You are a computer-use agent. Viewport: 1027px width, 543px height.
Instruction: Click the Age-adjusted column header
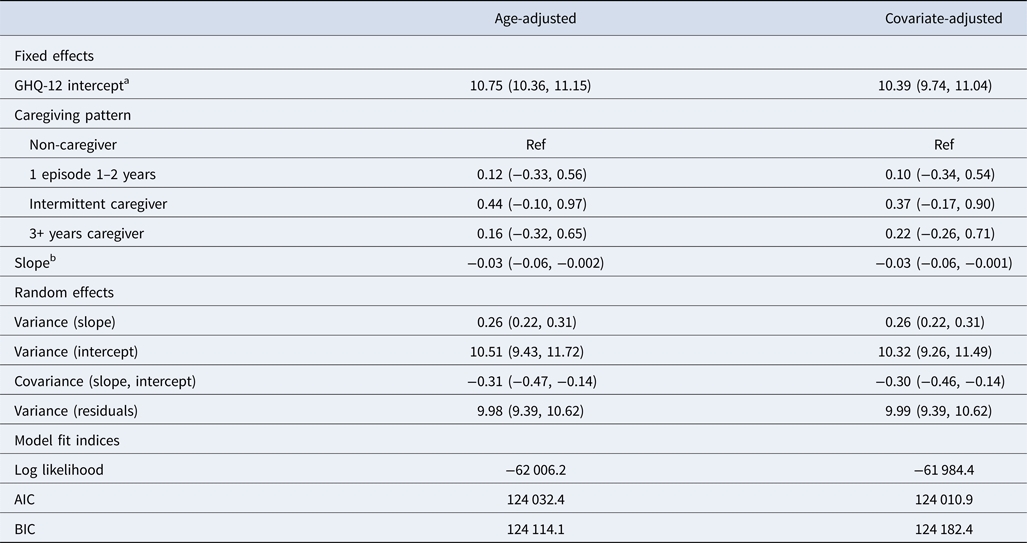click(535, 18)
